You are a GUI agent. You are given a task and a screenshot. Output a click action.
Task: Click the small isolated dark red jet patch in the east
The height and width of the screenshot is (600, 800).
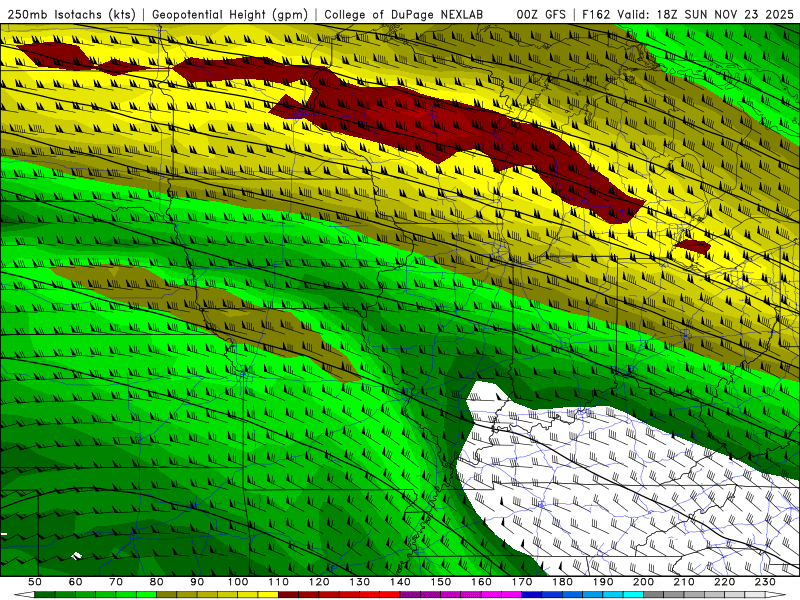[x=692, y=247]
